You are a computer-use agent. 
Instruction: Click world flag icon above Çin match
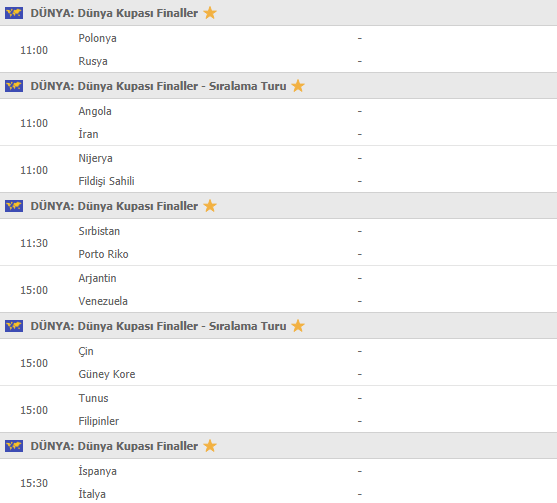pos(14,326)
